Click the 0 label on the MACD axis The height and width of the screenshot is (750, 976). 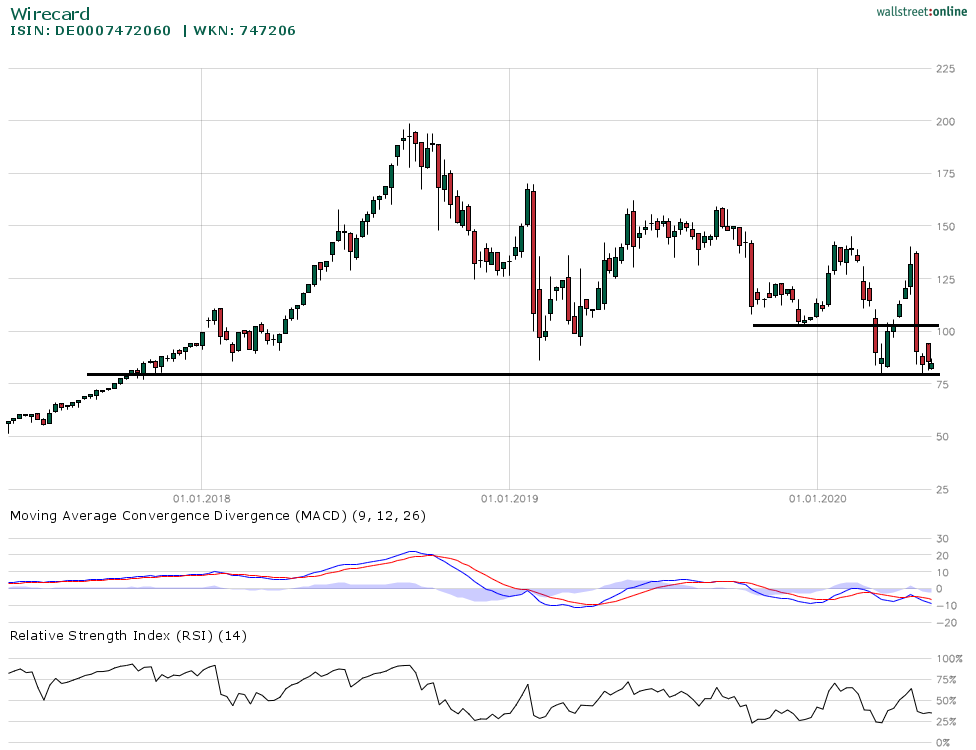pos(939,589)
